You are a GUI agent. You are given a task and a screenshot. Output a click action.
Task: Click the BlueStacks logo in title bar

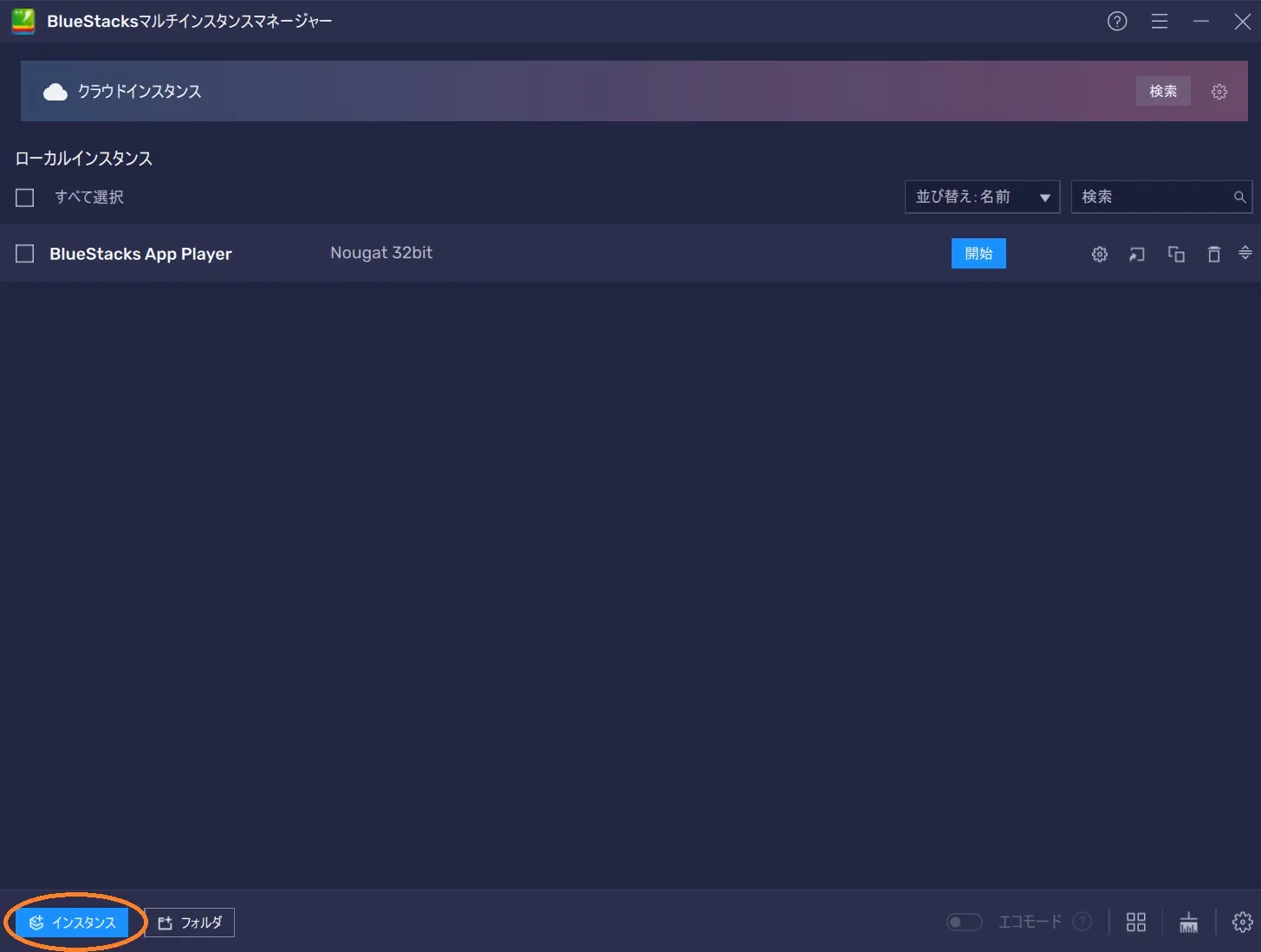pyautogui.click(x=23, y=22)
